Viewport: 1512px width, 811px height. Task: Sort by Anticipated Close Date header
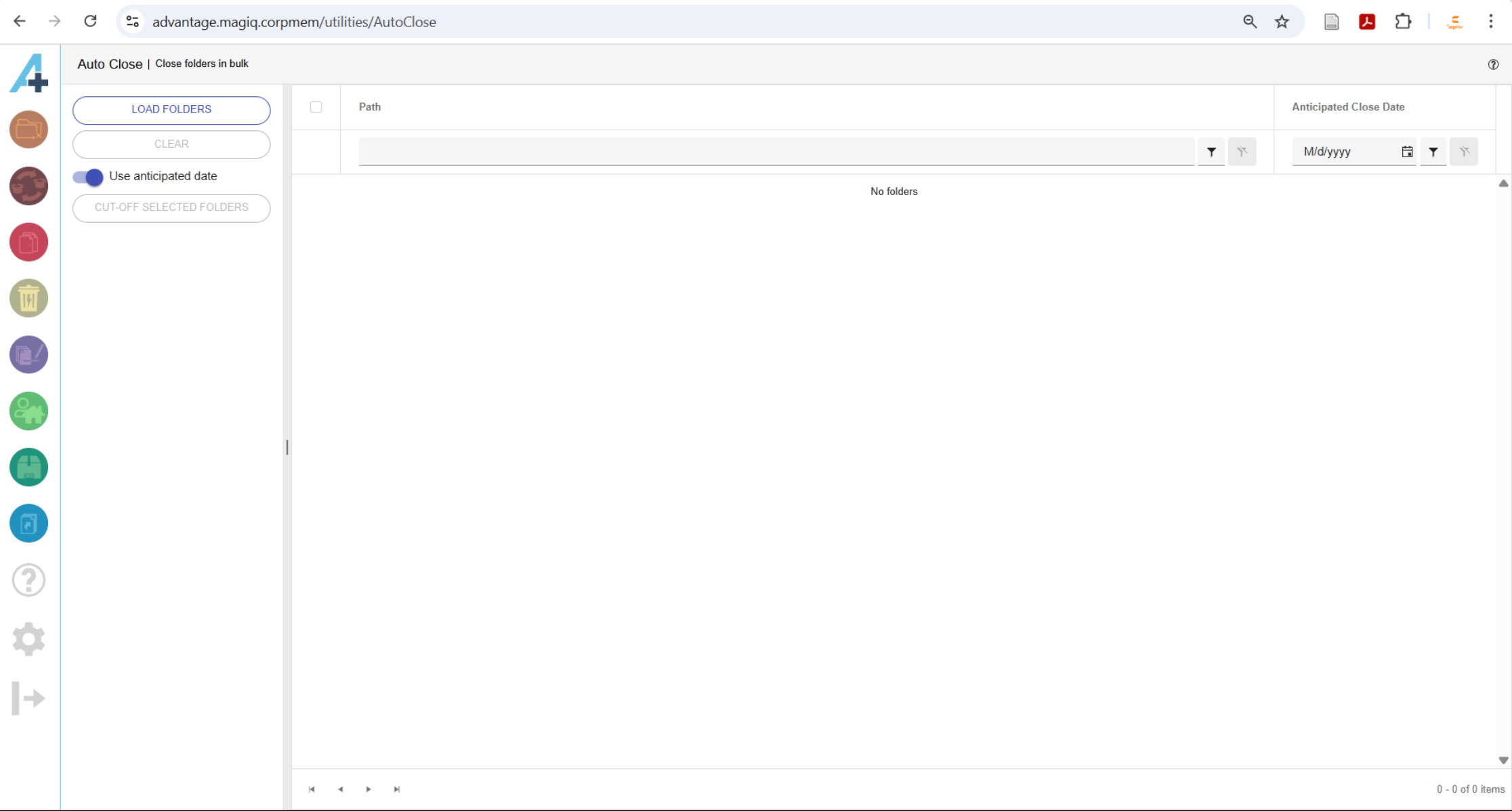(x=1347, y=107)
